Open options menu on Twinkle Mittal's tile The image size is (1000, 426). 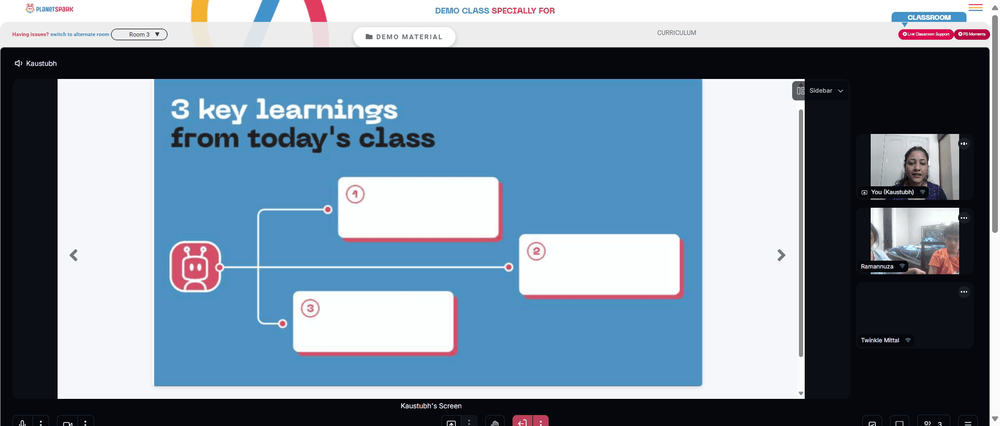pos(964,292)
